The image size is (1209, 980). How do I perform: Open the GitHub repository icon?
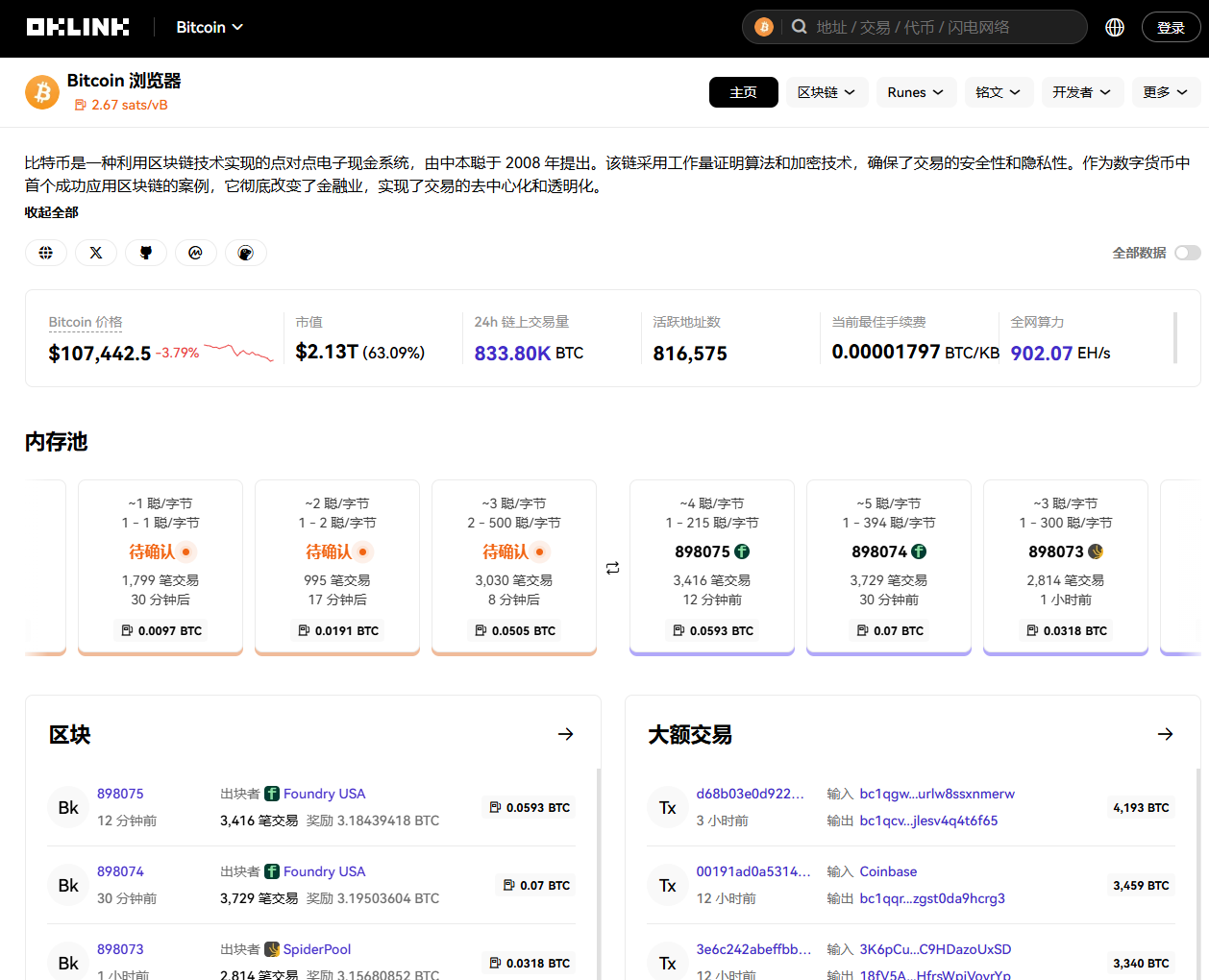point(146,252)
